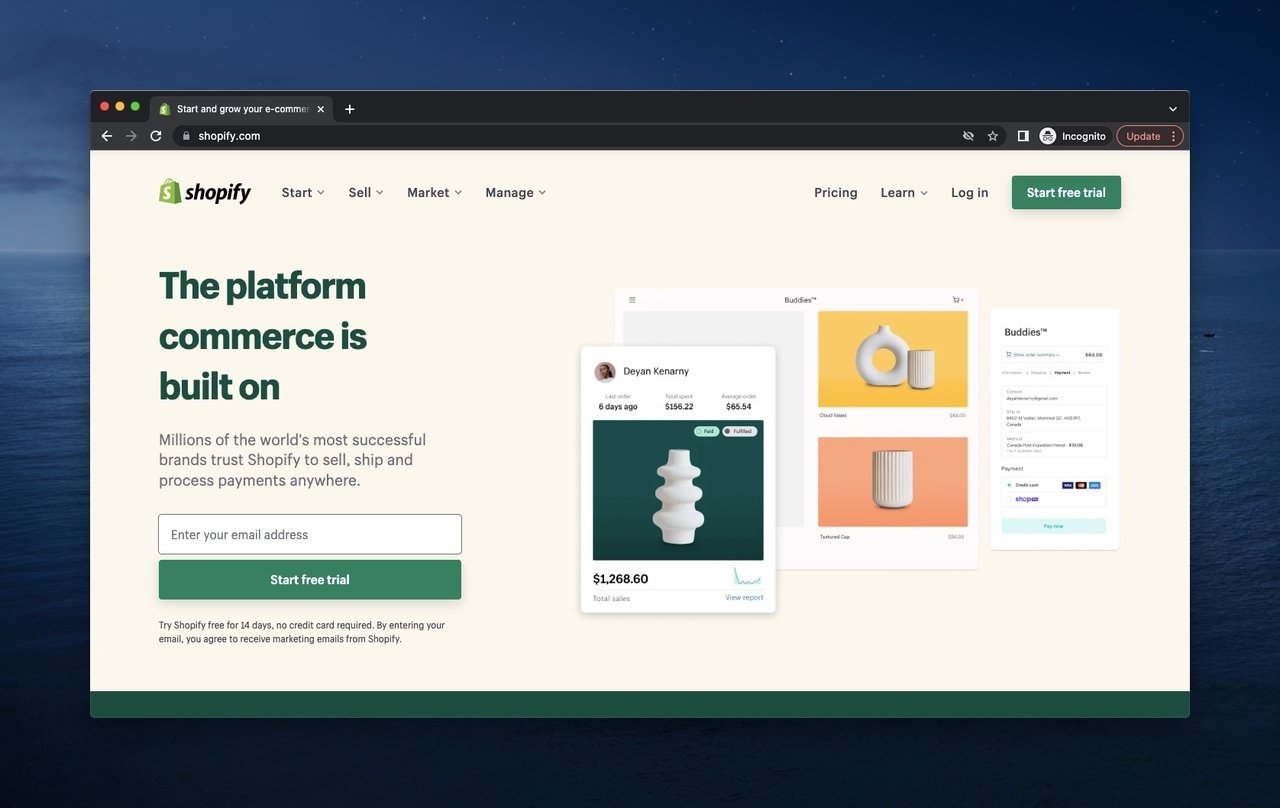Click the 'The platform commerce is built on' headline
The width and height of the screenshot is (1280, 808).
263,336
